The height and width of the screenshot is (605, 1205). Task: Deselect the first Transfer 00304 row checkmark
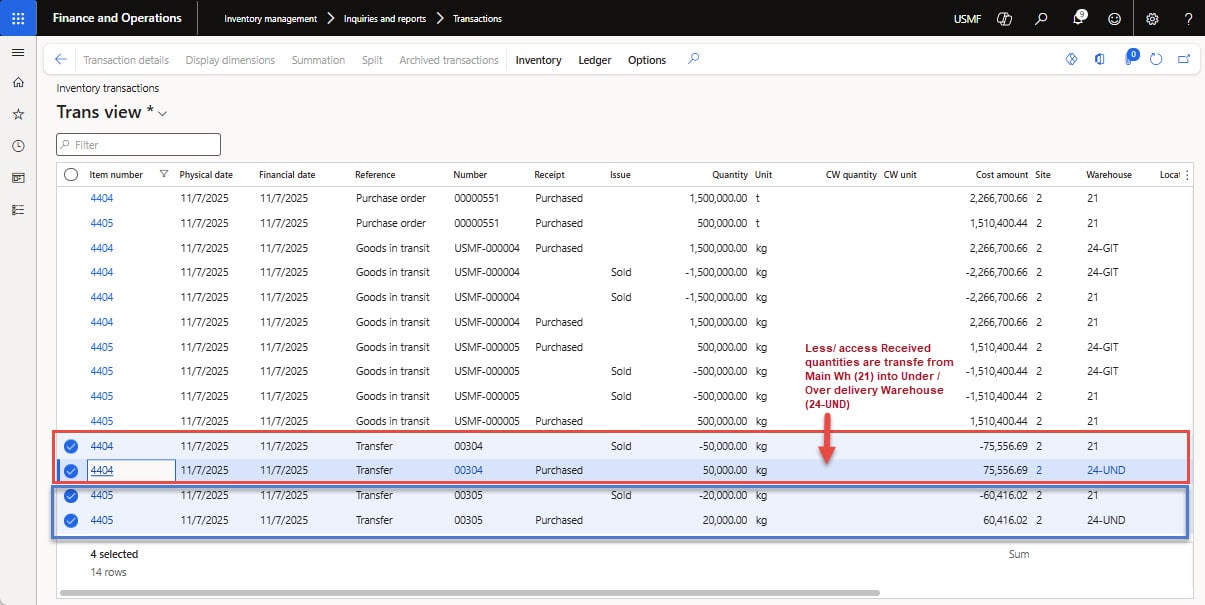point(71,446)
